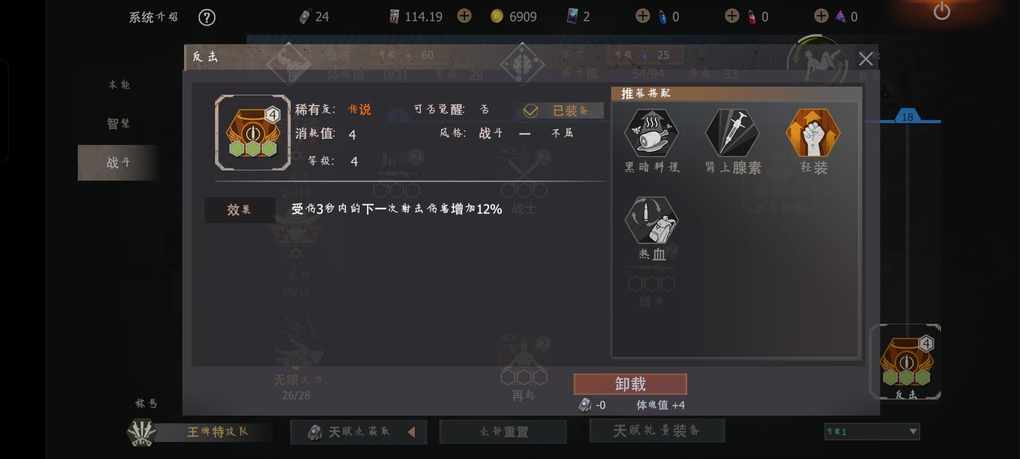
Task: Toggle the 已装备 equipped checkmark
Action: (530, 111)
